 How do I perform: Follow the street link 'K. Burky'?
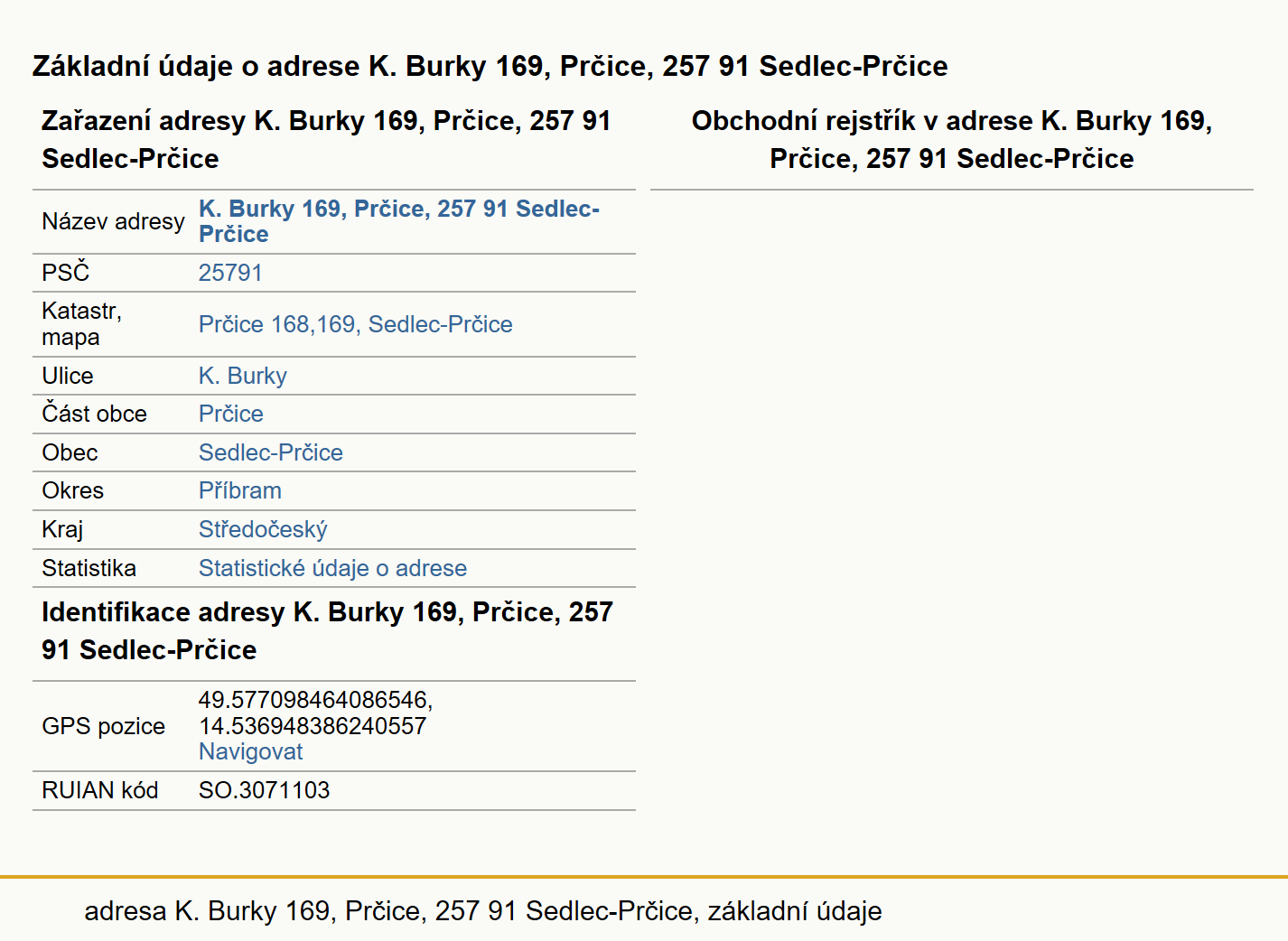(243, 376)
